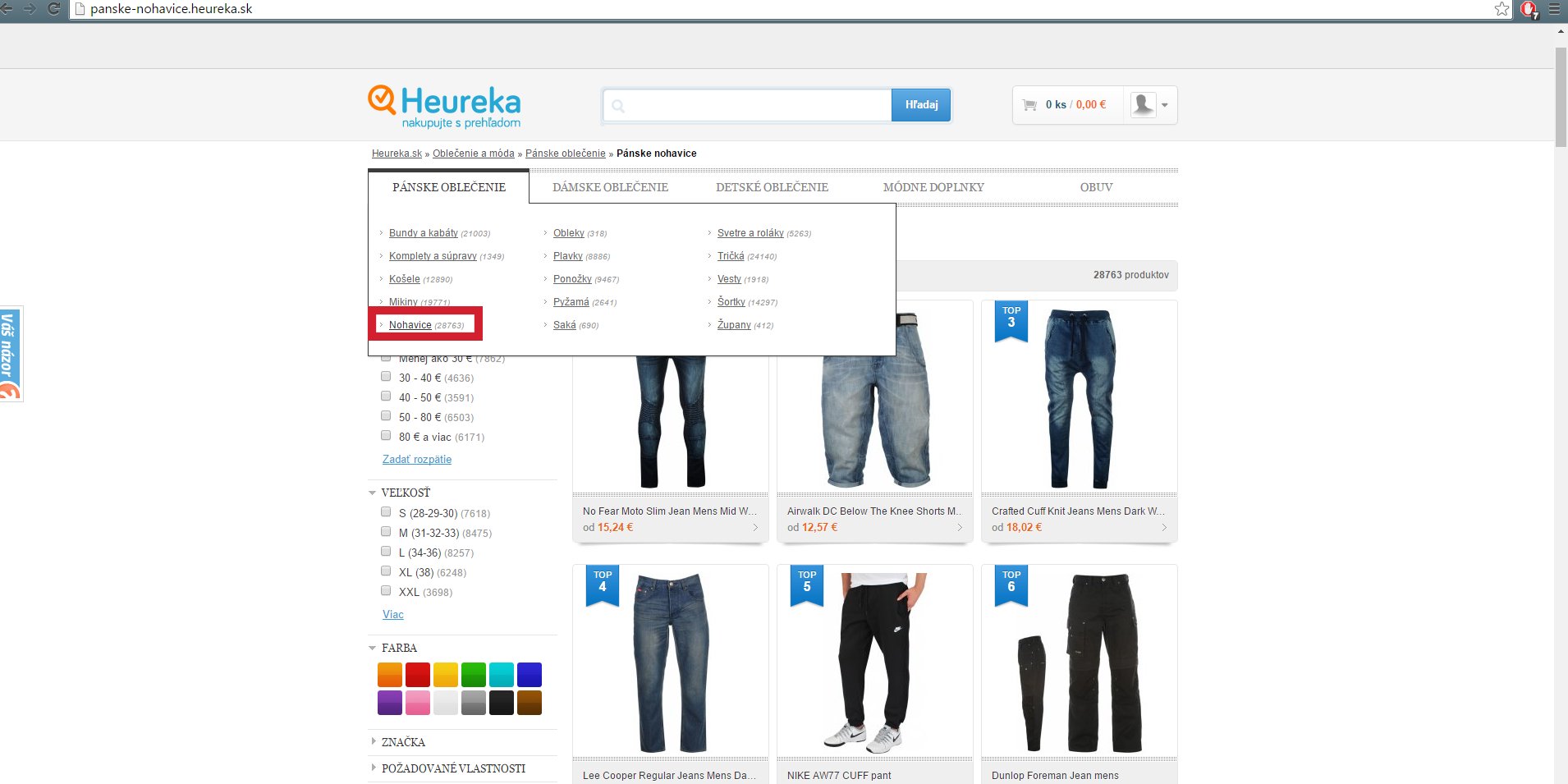Select green color swatch
The width and height of the screenshot is (1568, 784).
pyautogui.click(x=474, y=675)
